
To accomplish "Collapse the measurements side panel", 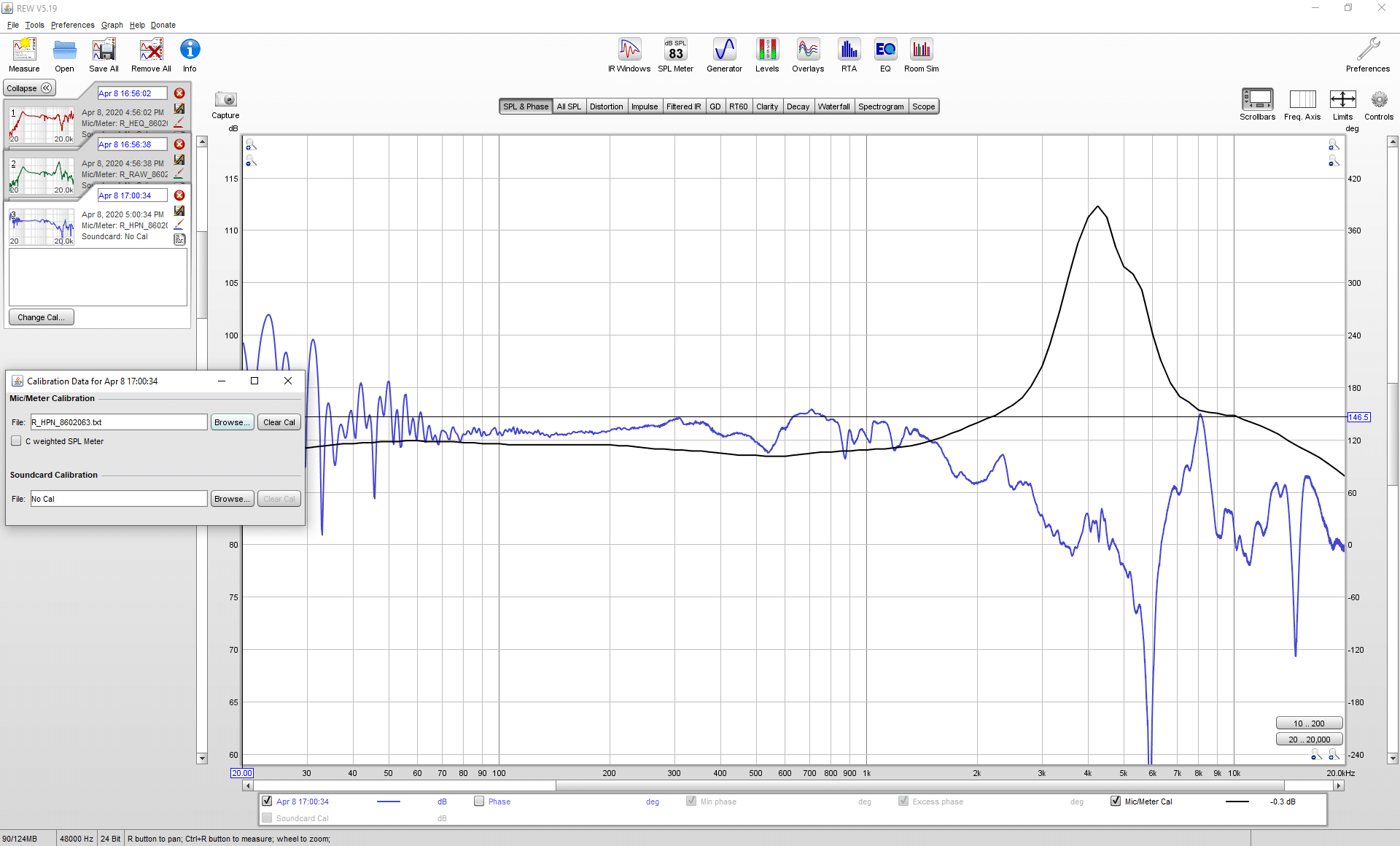I will (x=30, y=88).
